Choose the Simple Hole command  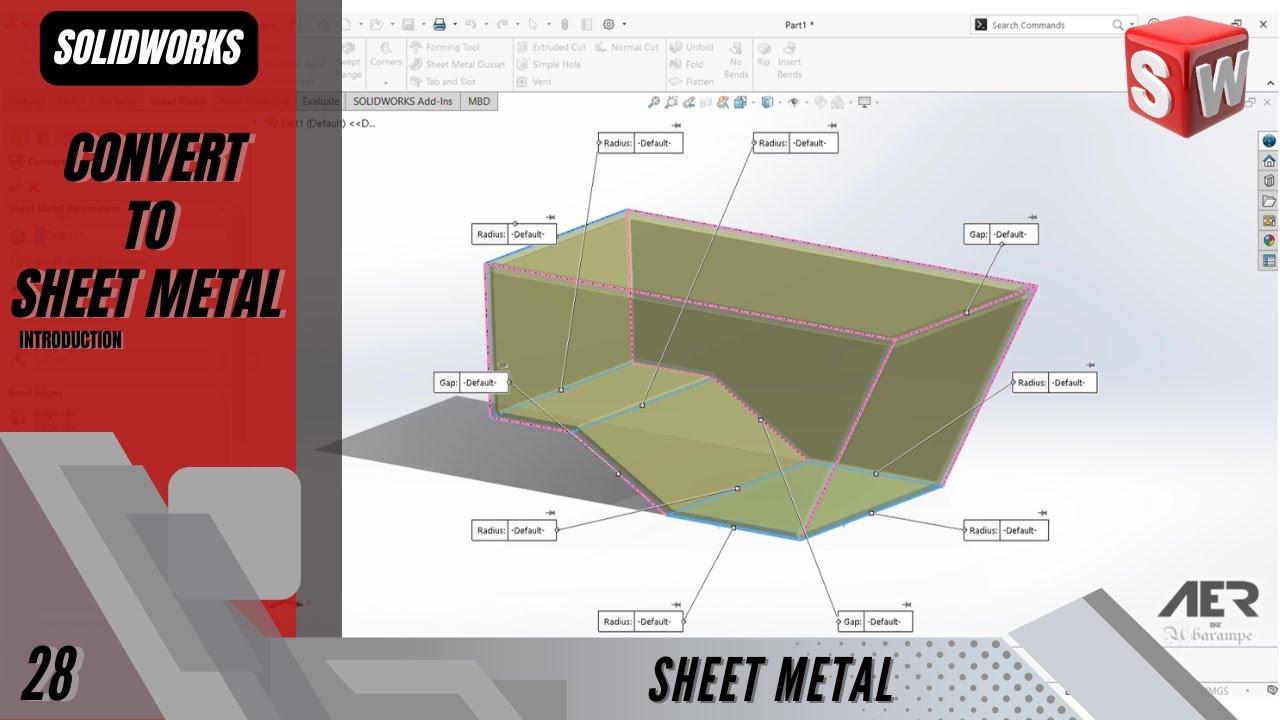(x=548, y=64)
